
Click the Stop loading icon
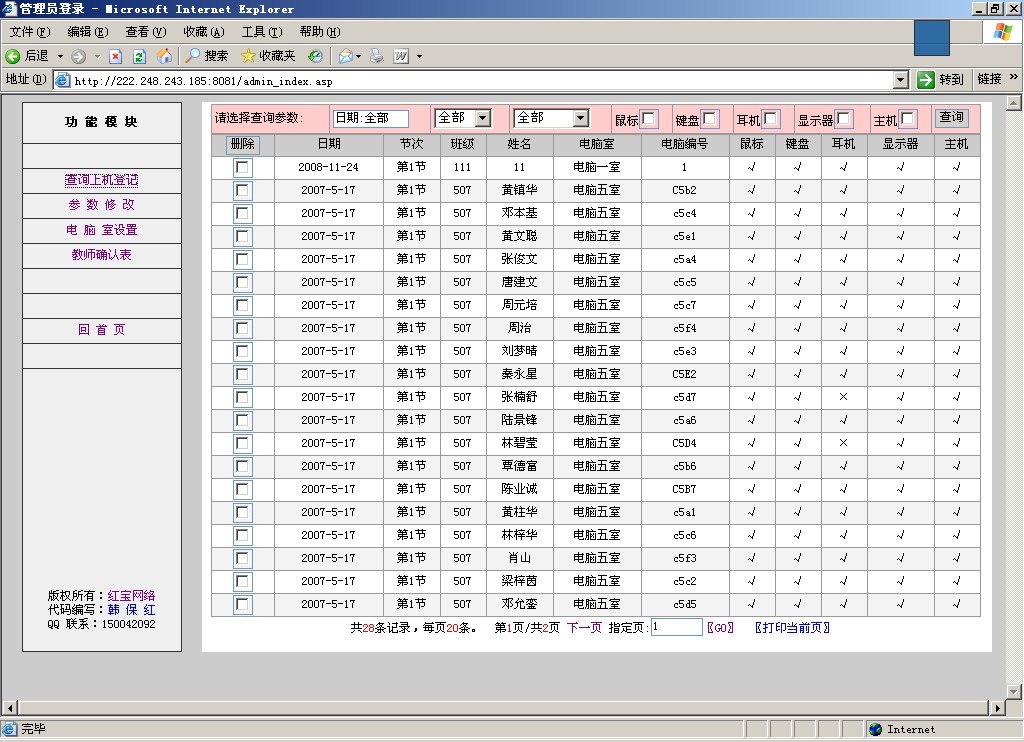pyautogui.click(x=115, y=56)
